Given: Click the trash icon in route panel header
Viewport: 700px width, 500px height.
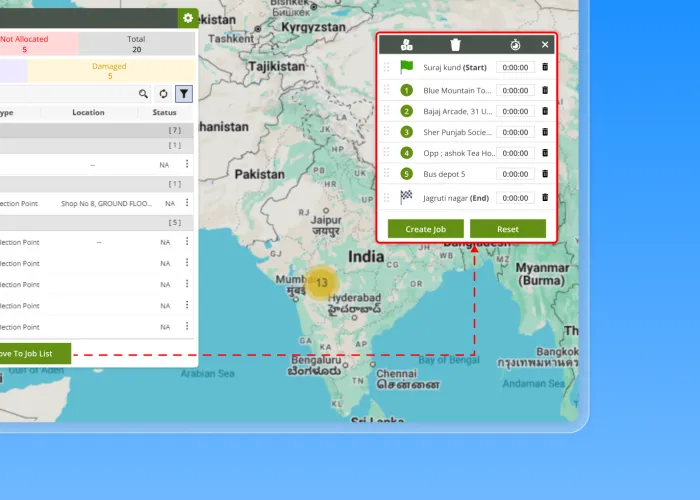Looking at the screenshot, I should click(456, 45).
